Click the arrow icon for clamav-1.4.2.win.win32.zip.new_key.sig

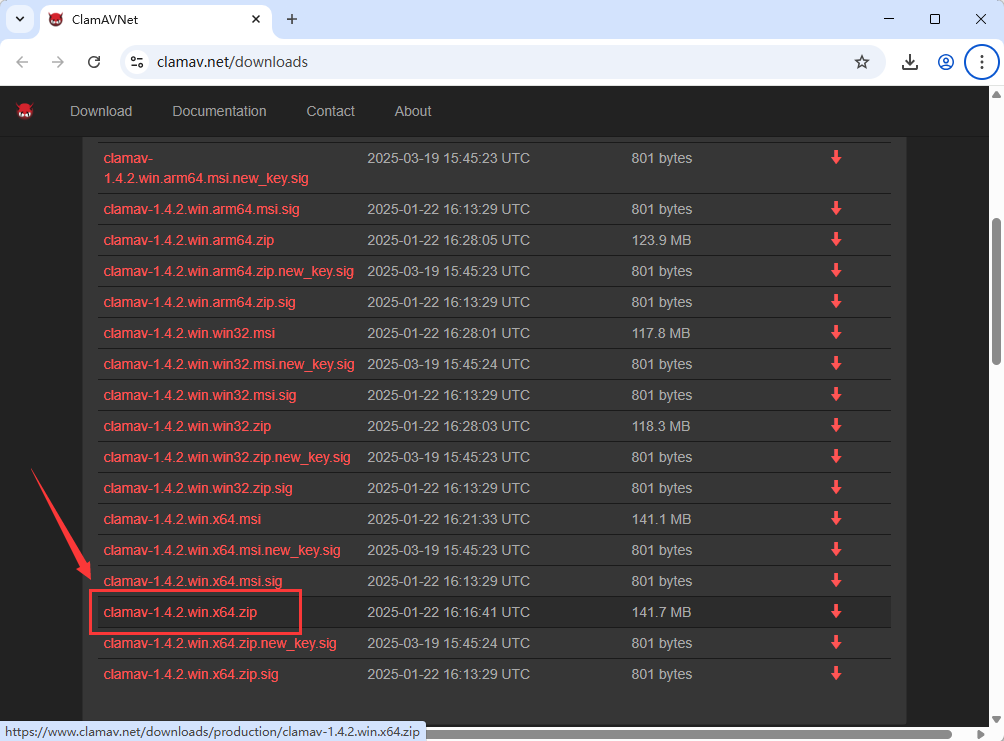836,457
